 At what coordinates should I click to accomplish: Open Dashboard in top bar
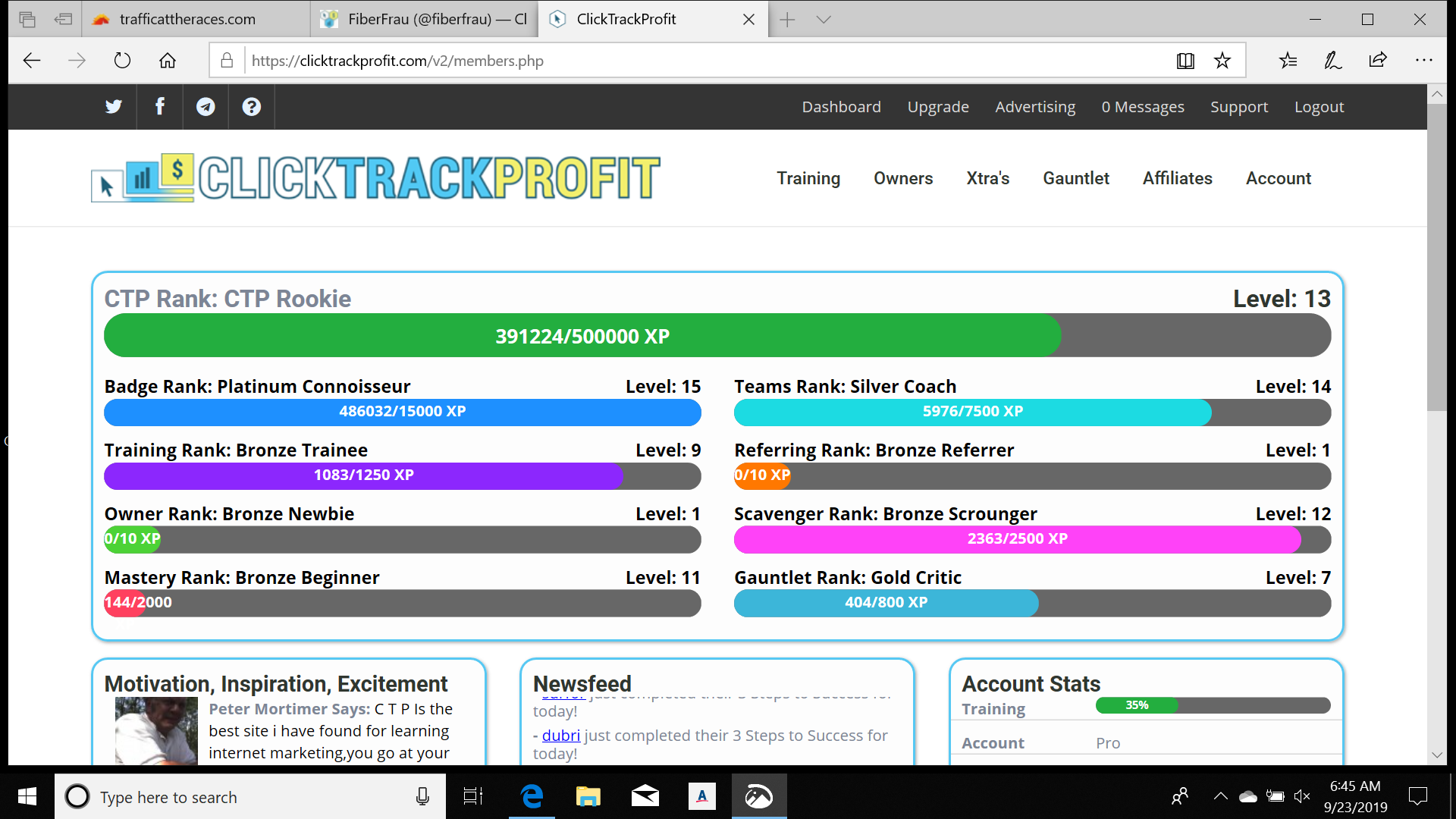[842, 107]
